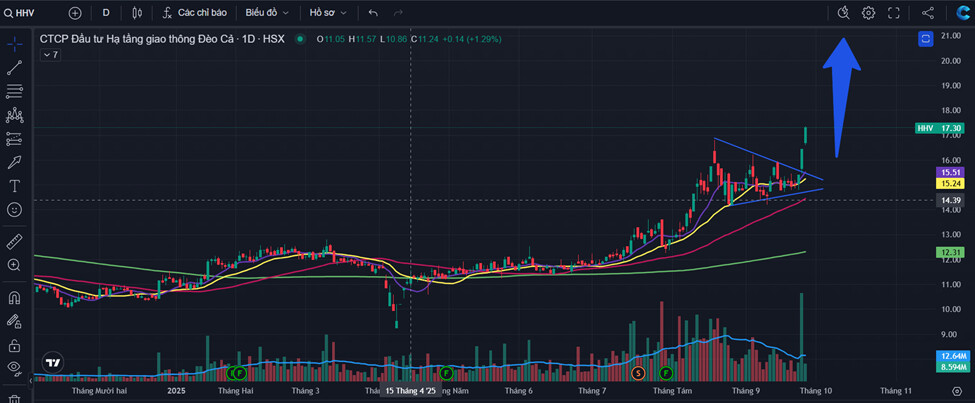Click the TradingView logo on chart

(x=53, y=363)
